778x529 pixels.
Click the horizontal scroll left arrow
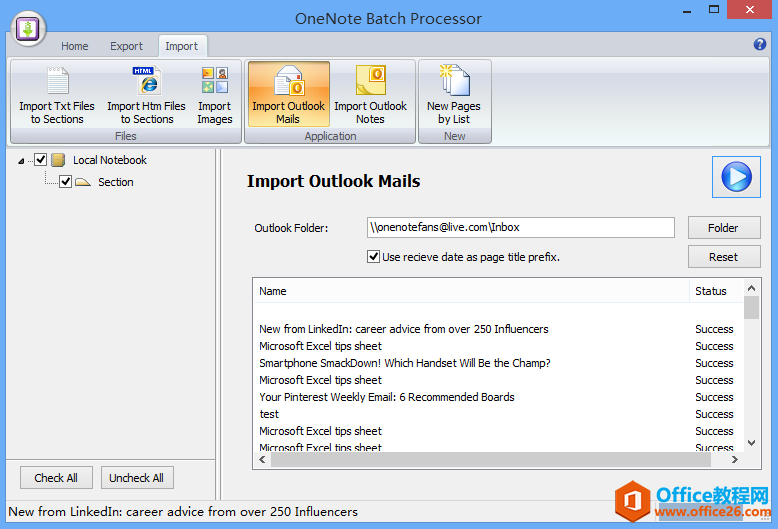(262, 460)
